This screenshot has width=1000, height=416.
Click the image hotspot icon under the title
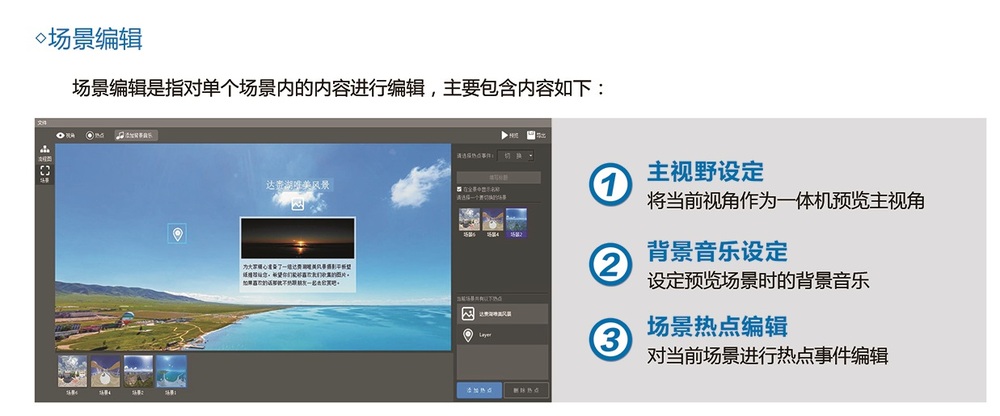(297, 205)
